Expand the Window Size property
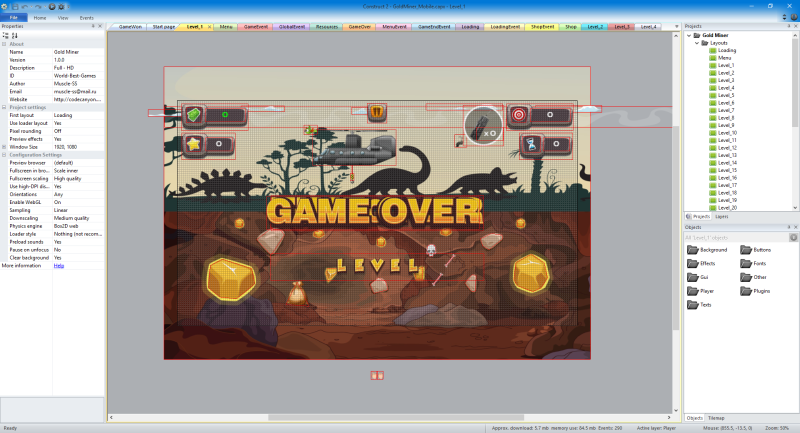The image size is (800, 433). (4, 147)
